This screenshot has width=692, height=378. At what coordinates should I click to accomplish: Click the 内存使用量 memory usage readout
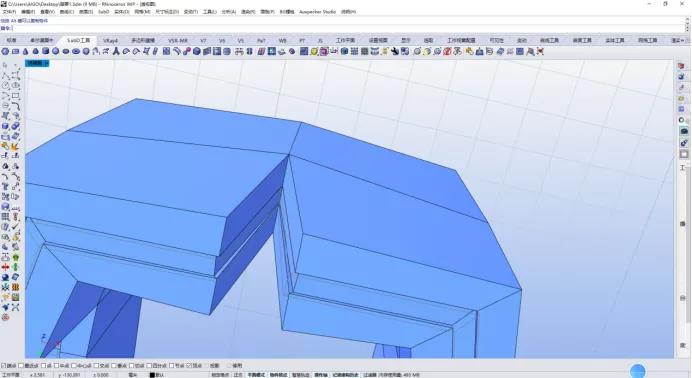[x=399, y=375]
